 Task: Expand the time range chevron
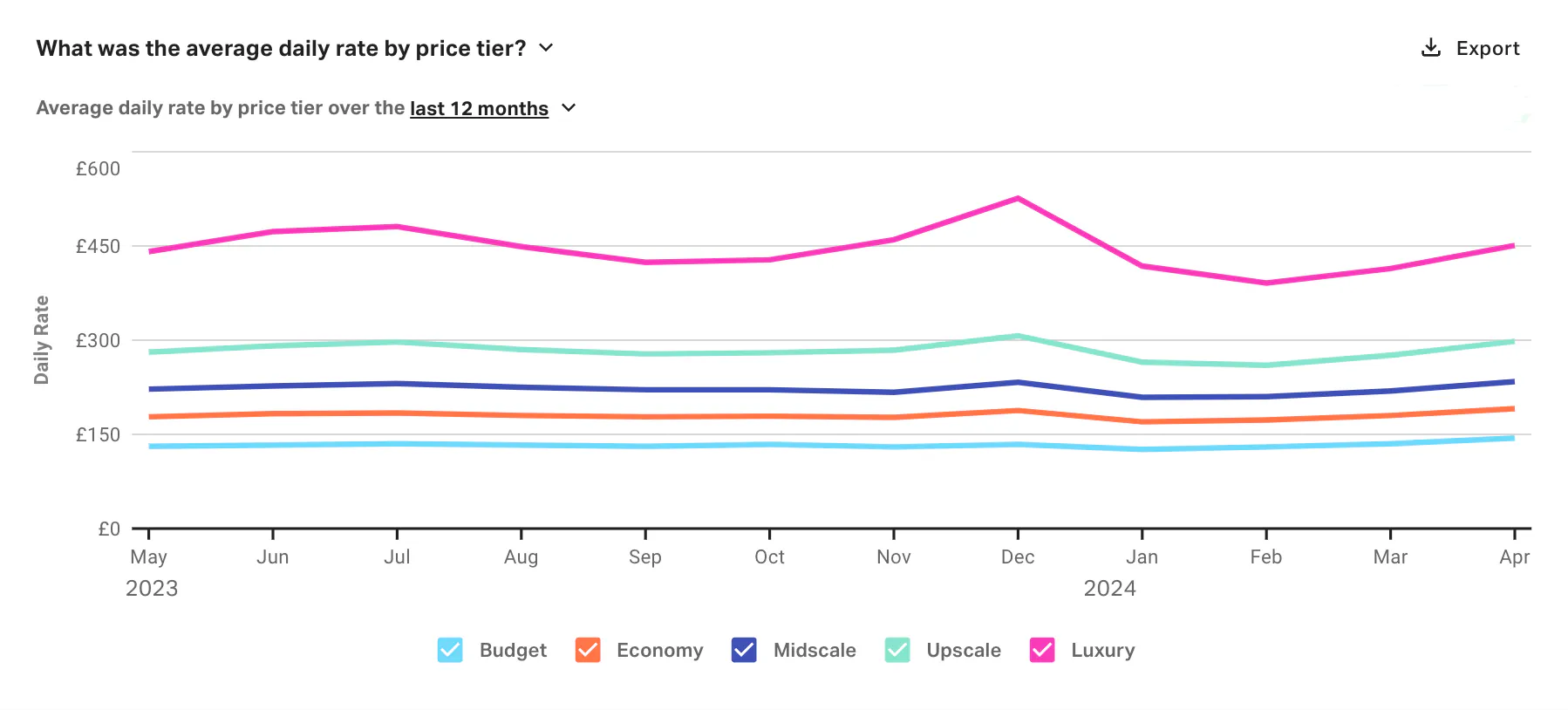(569, 108)
